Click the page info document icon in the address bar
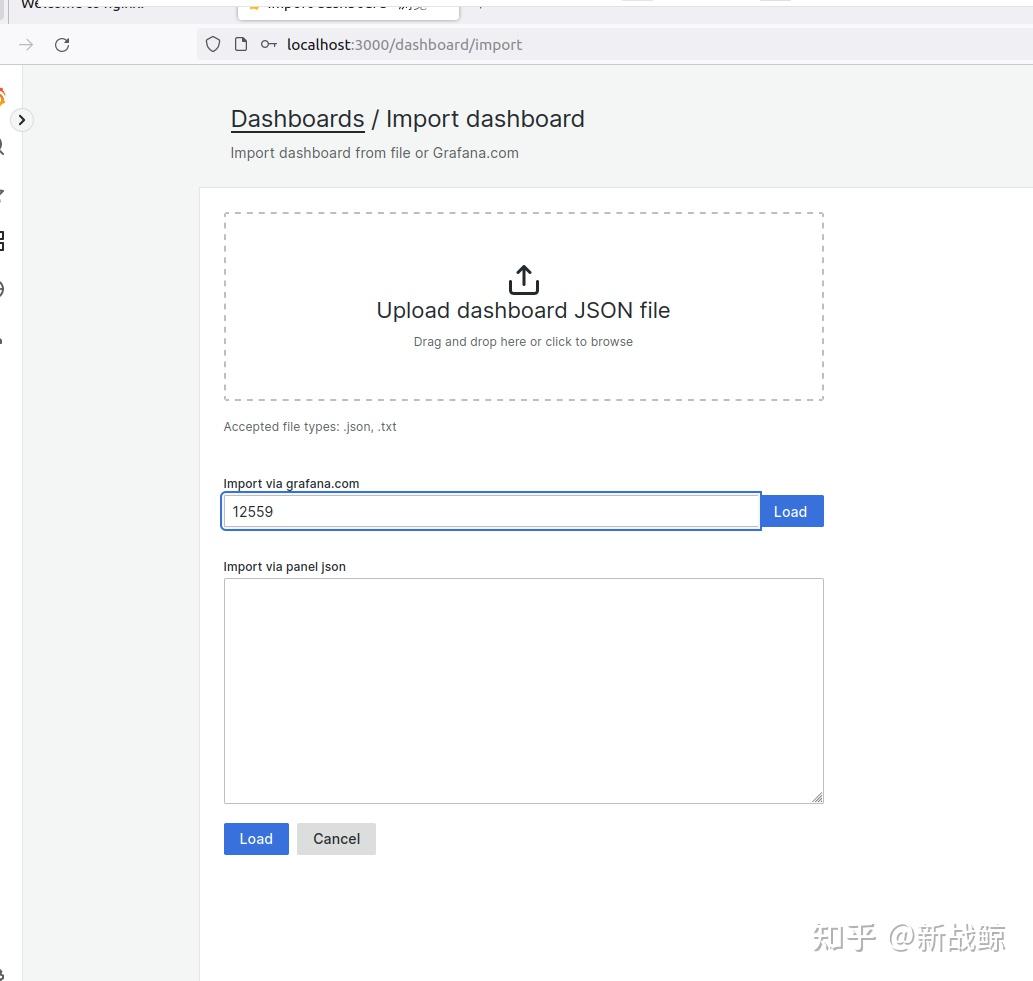 point(239,44)
